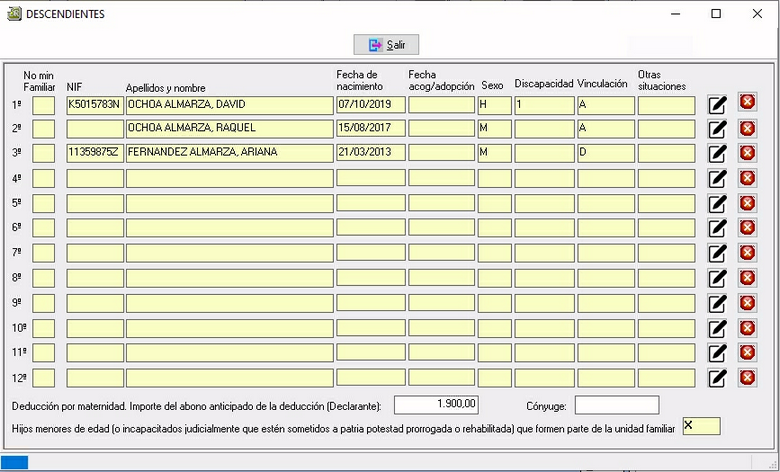Click birth date field 07/10/2019
Viewport: 780px width, 472px height.
pyautogui.click(x=371, y=105)
